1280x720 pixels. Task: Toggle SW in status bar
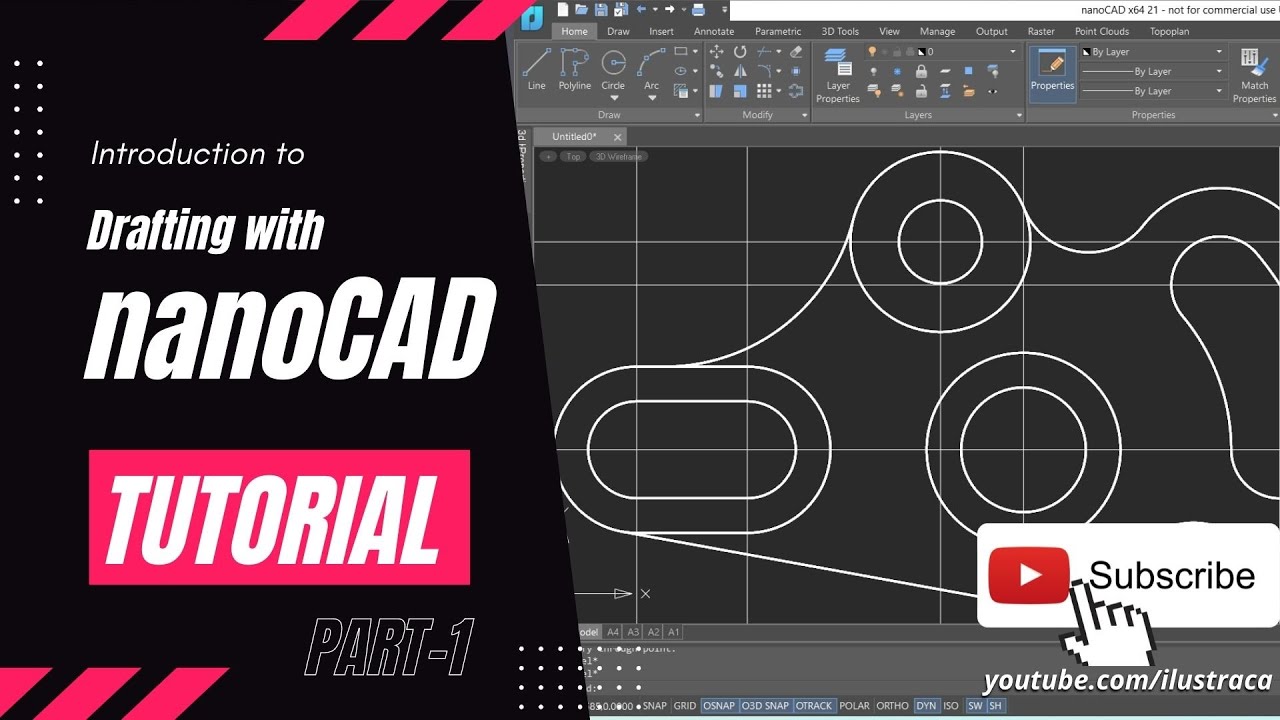(x=975, y=706)
